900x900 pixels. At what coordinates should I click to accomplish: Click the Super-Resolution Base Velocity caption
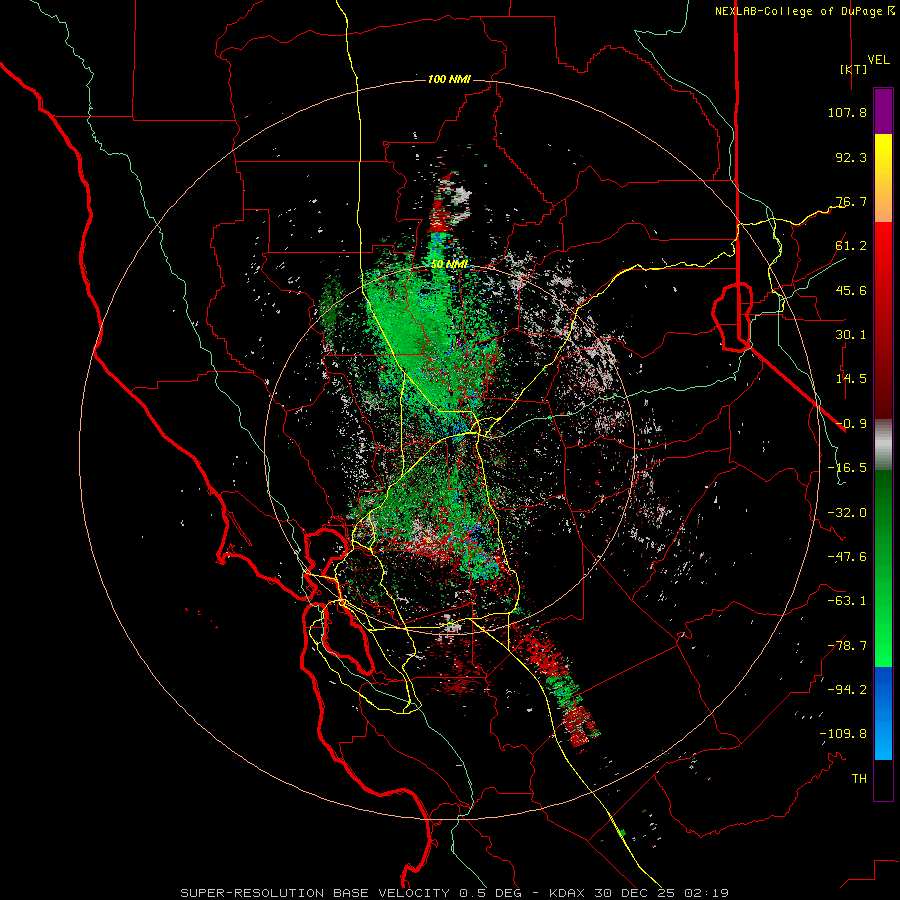pos(455,893)
